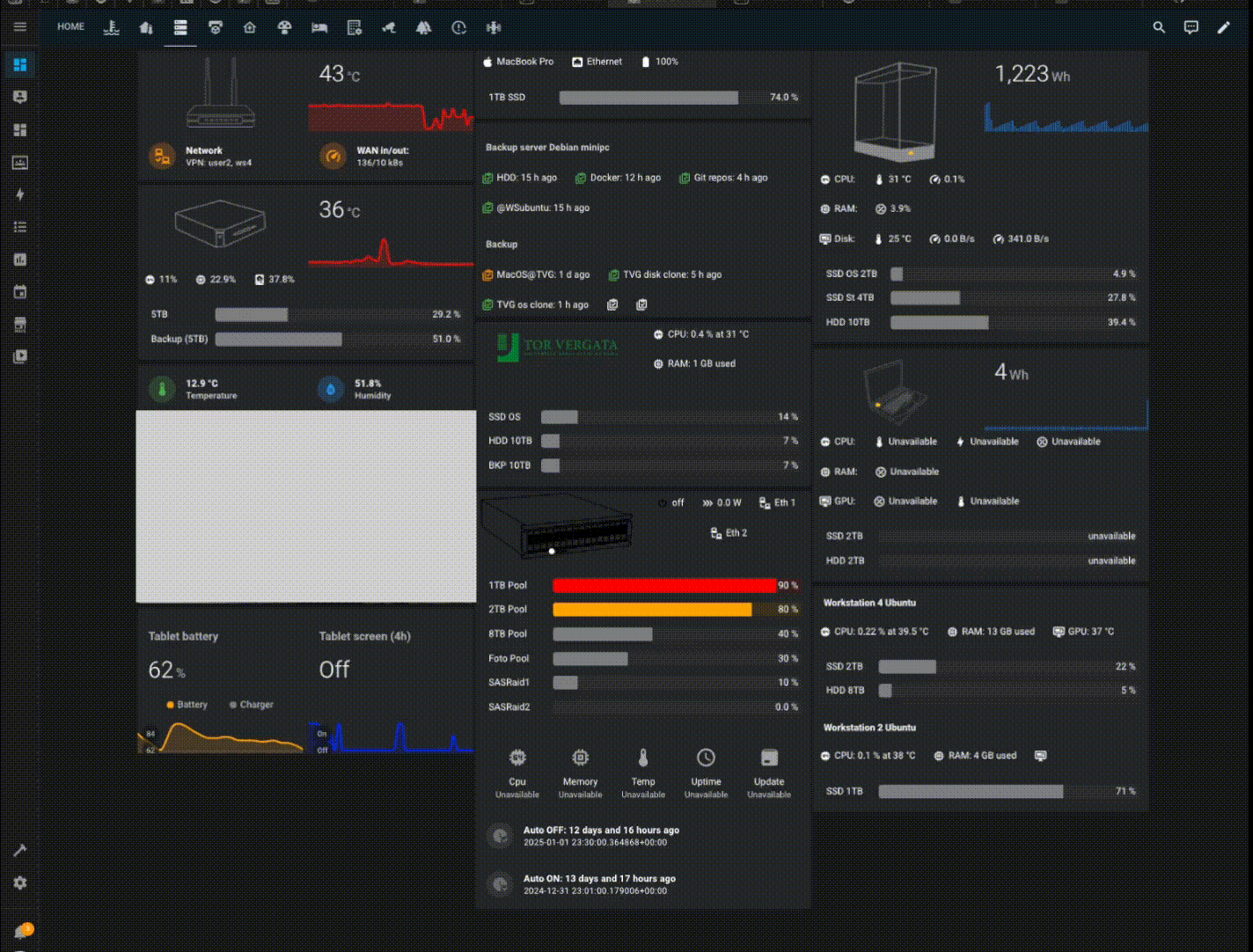
Task: Open the search magnifier in header
Action: [x=1159, y=27]
